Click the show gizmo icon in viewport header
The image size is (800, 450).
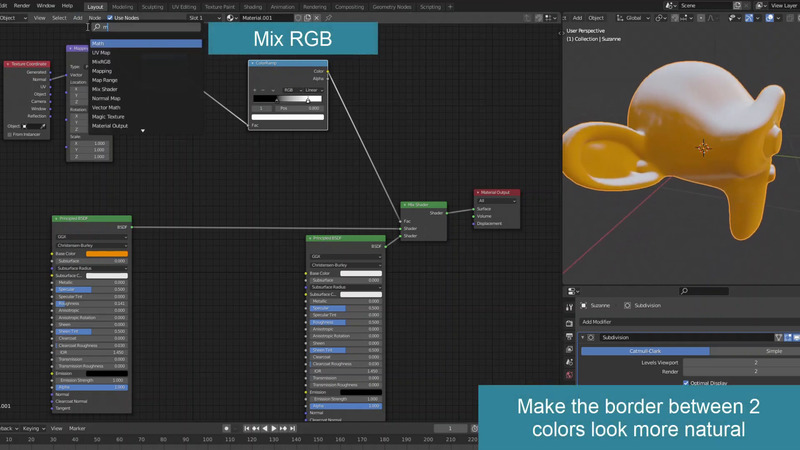748,18
